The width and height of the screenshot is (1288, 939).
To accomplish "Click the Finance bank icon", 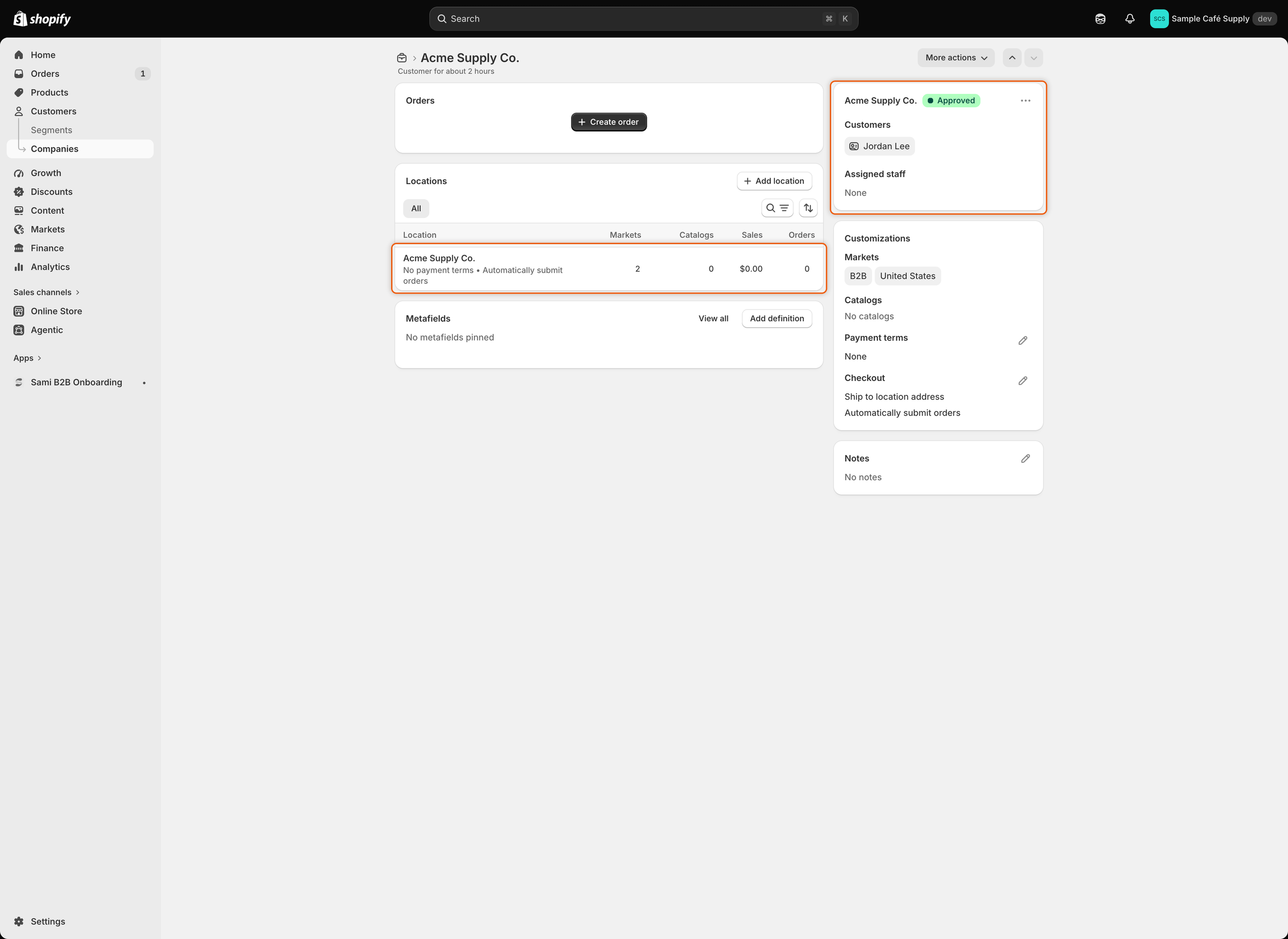I will click(19, 248).
